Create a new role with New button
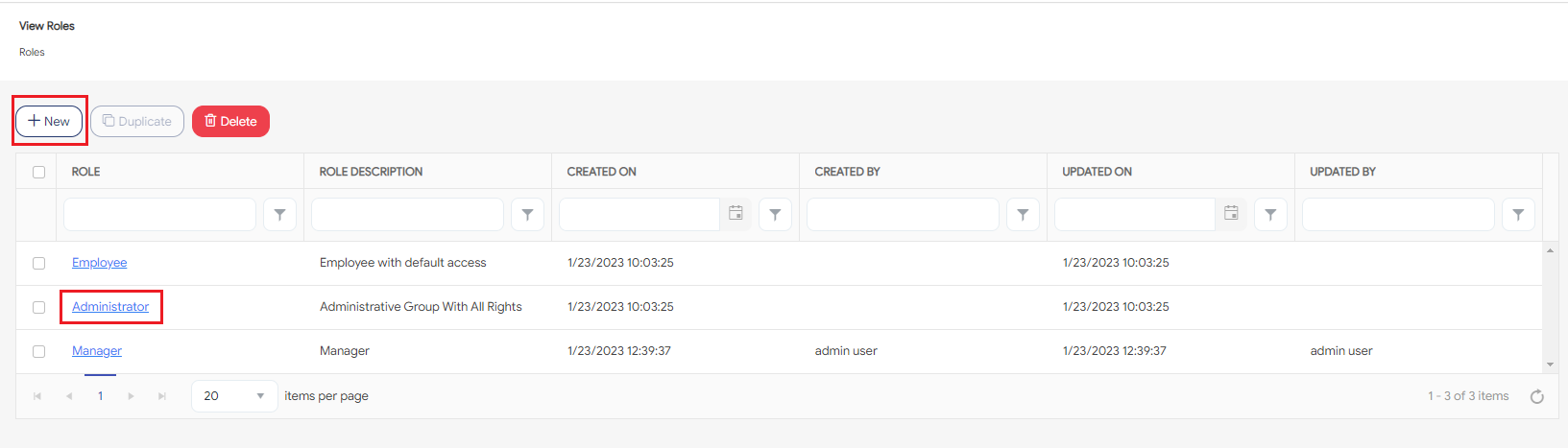 click(49, 122)
